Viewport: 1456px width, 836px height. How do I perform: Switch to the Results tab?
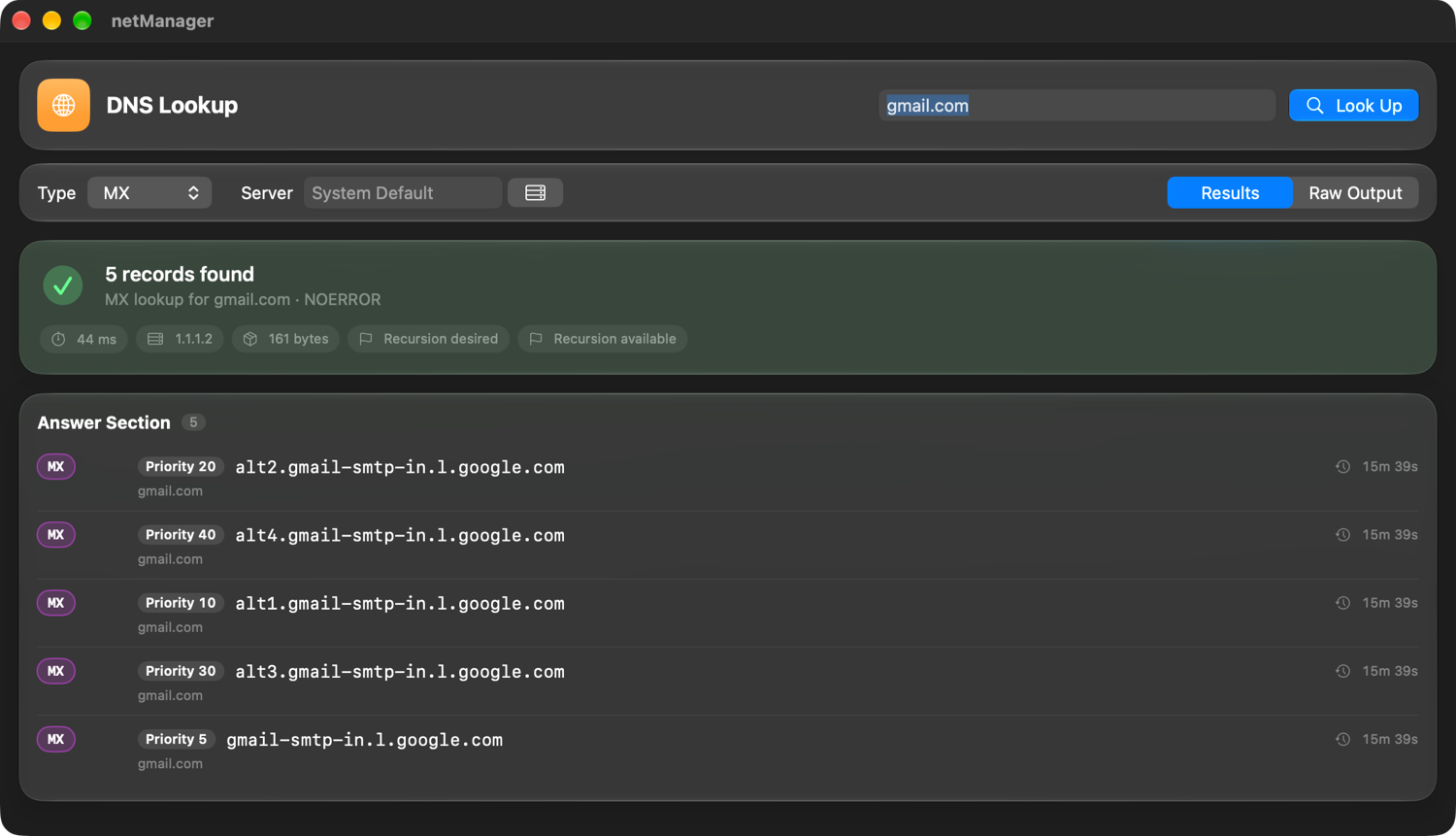click(1230, 193)
